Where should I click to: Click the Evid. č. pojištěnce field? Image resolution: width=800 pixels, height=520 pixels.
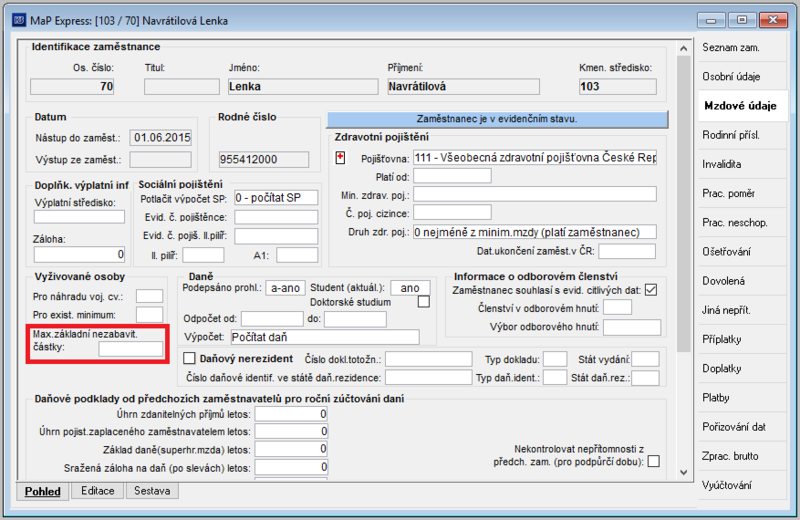pos(276,217)
